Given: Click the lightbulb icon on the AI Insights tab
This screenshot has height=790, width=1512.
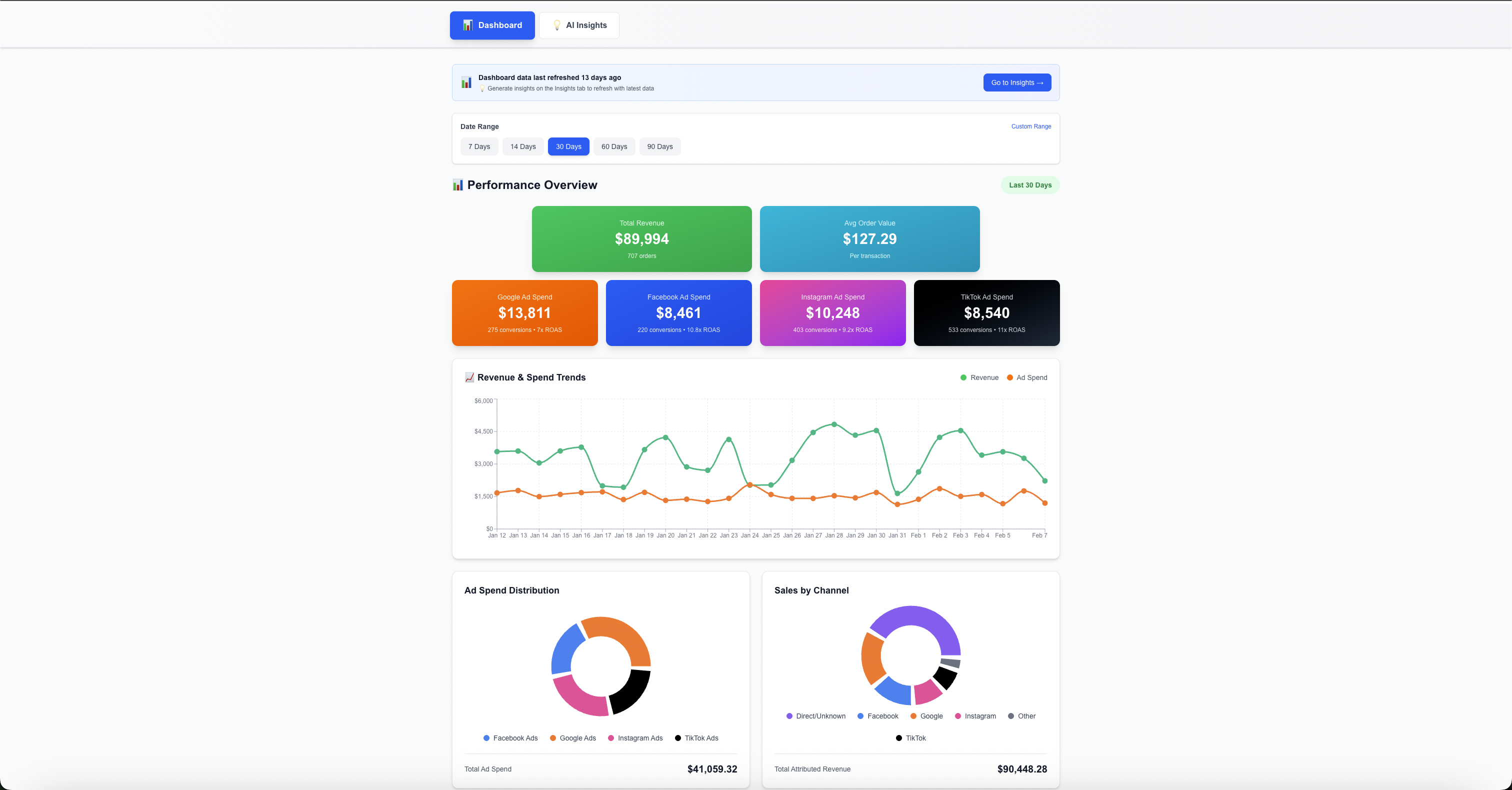Looking at the screenshot, I should 557,25.
